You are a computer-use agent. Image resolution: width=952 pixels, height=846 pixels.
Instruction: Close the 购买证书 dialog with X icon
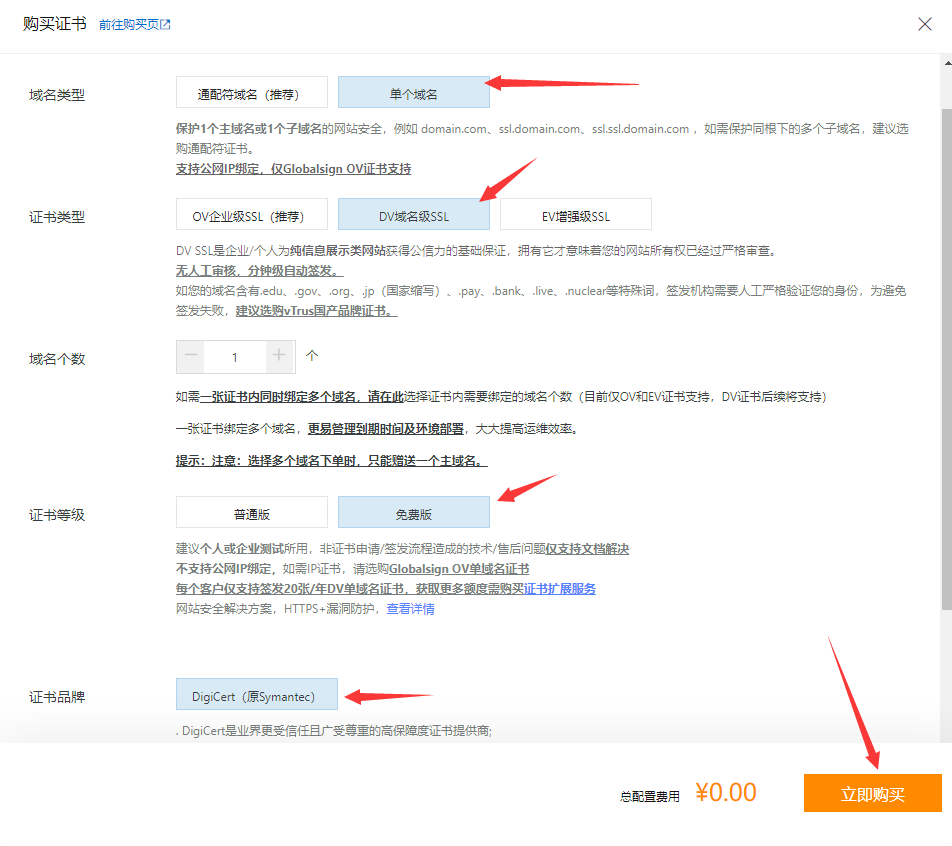[924, 24]
